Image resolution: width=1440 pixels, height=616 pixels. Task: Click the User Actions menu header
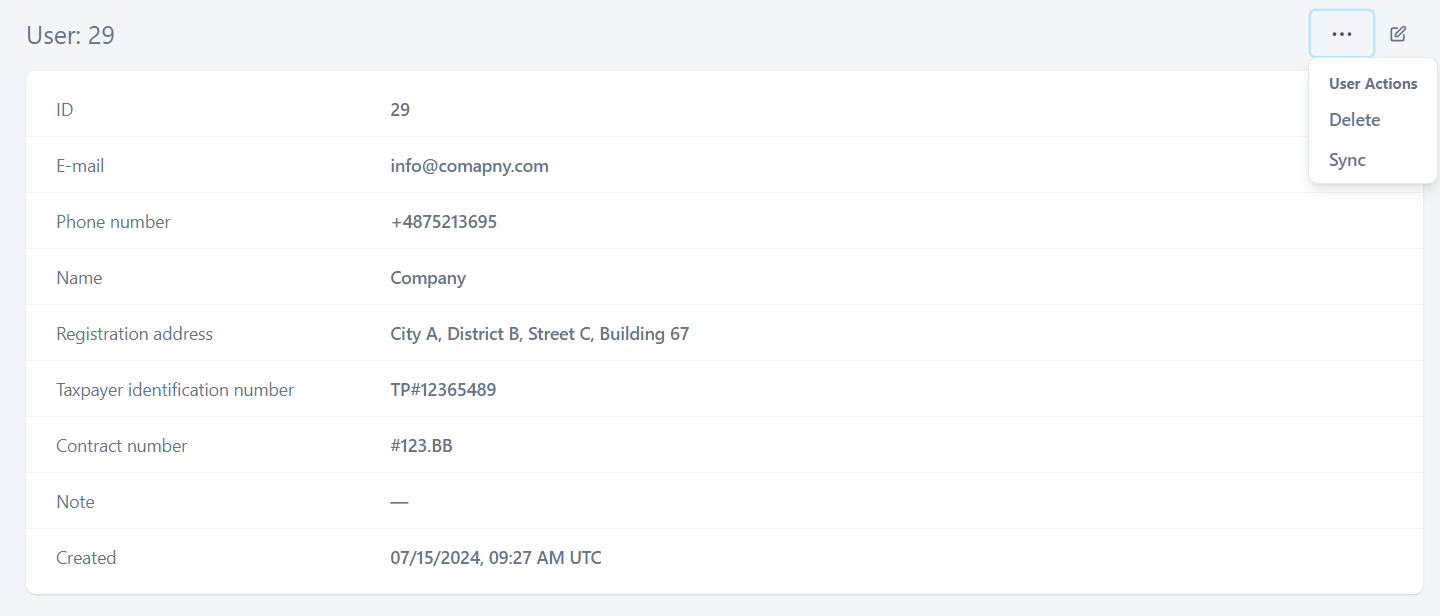point(1372,84)
